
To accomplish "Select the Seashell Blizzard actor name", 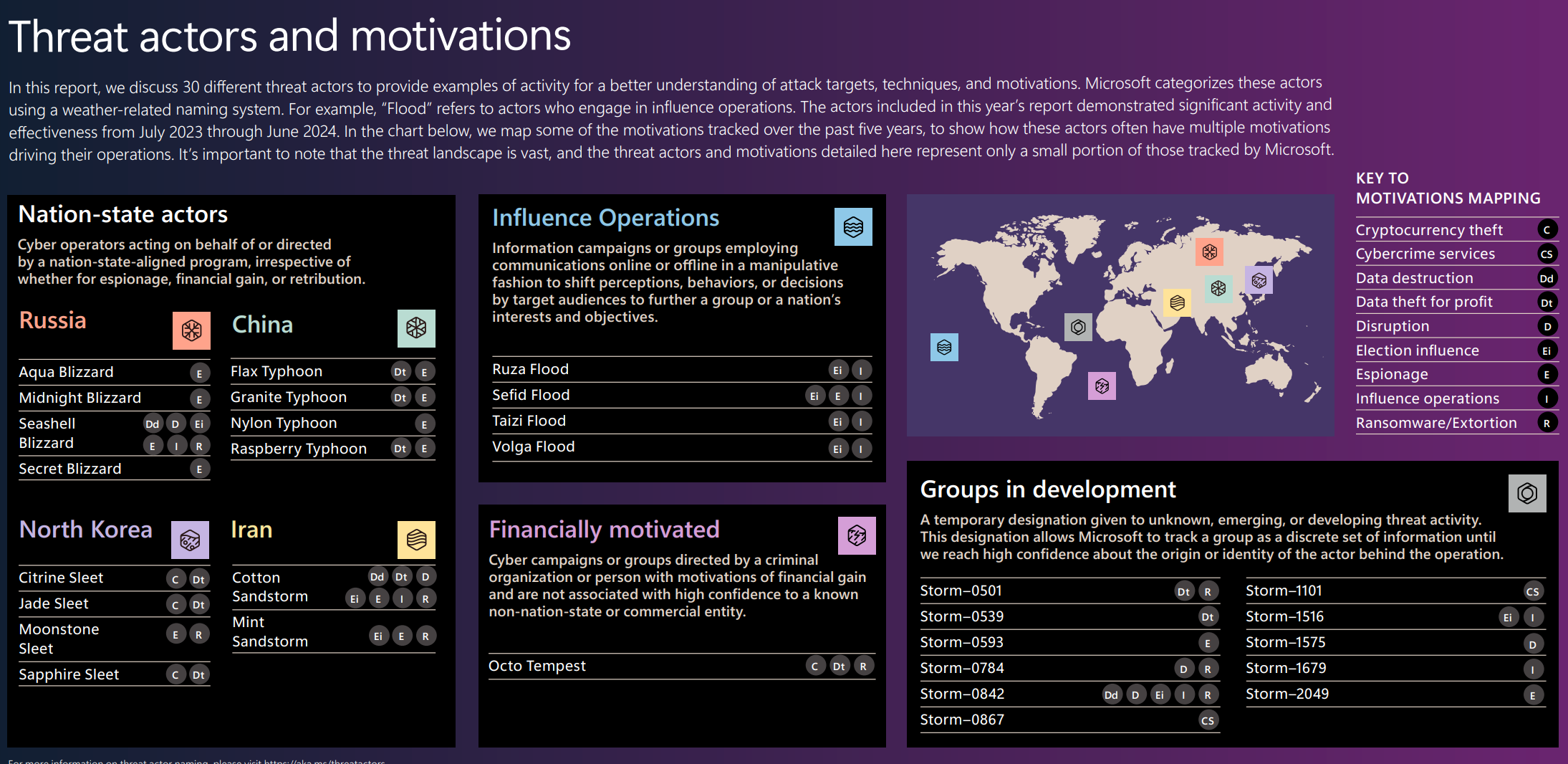I will [x=47, y=433].
